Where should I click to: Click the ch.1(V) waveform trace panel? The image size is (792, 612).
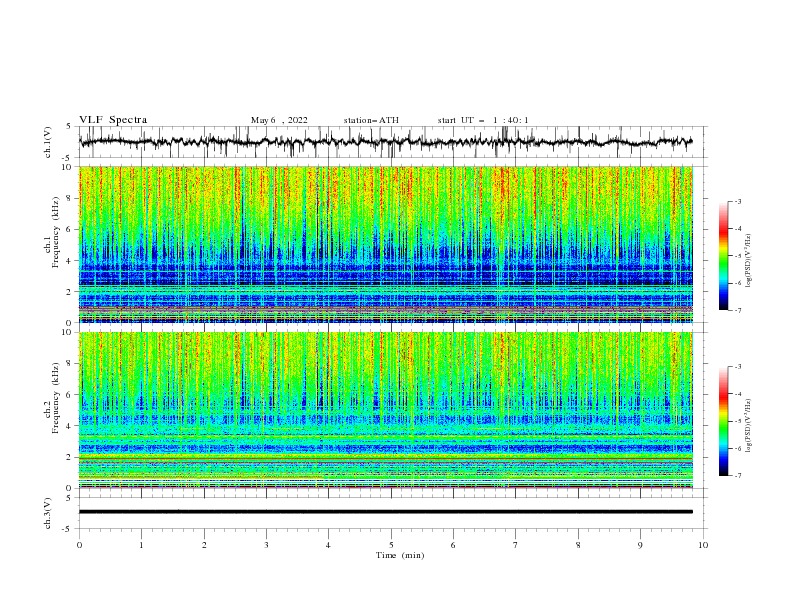coord(393,142)
